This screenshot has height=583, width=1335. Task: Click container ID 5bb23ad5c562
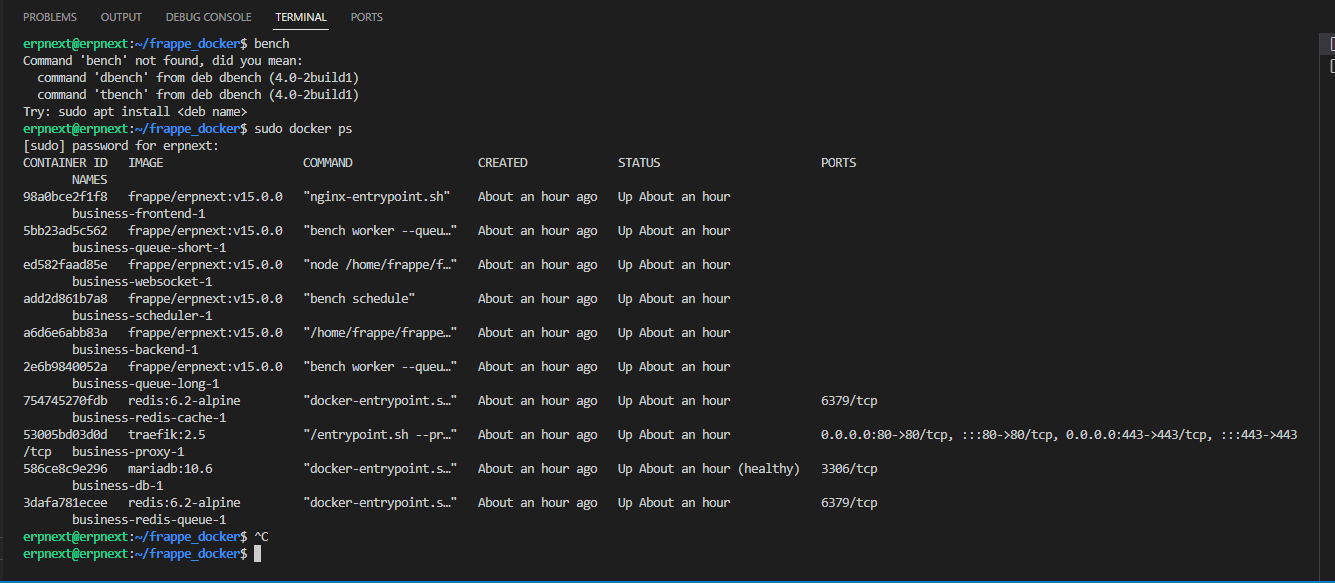(65, 231)
